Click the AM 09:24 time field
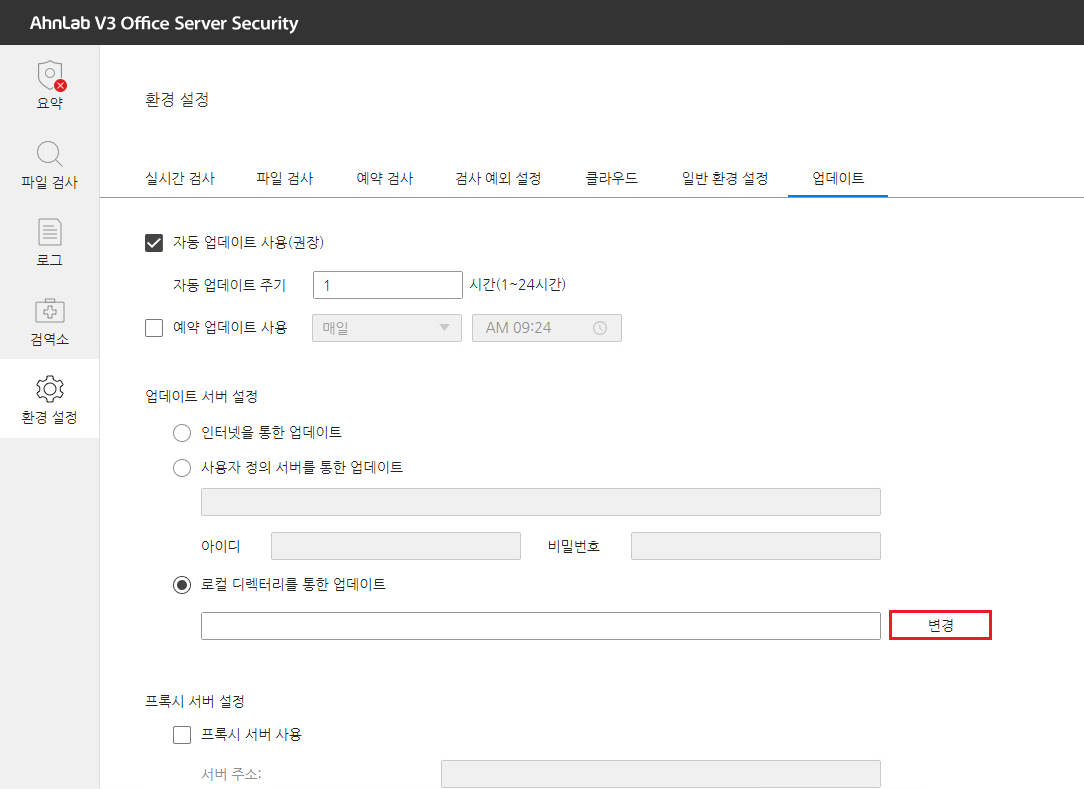Viewport: 1084px width, 789px height. (x=547, y=328)
